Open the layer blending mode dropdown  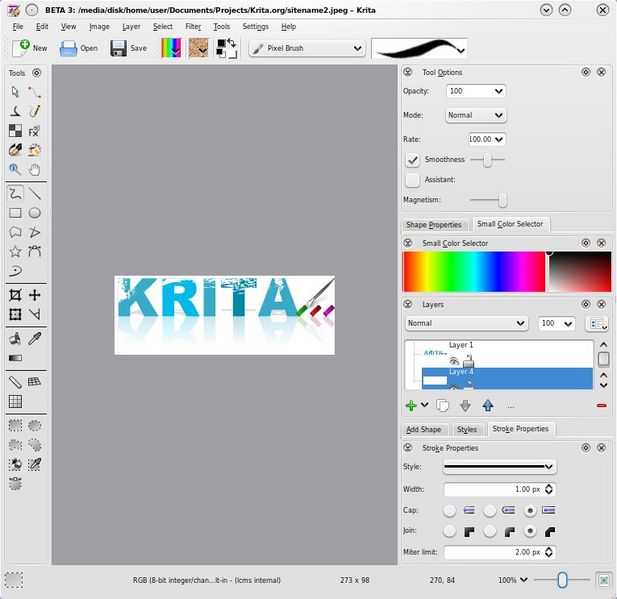(x=466, y=323)
